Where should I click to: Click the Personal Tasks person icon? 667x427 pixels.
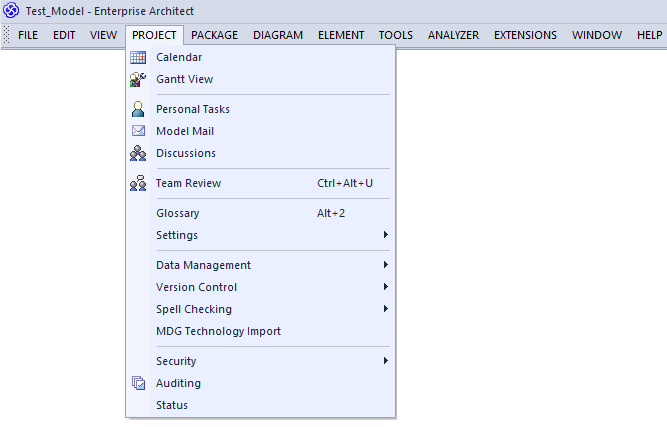tap(138, 109)
